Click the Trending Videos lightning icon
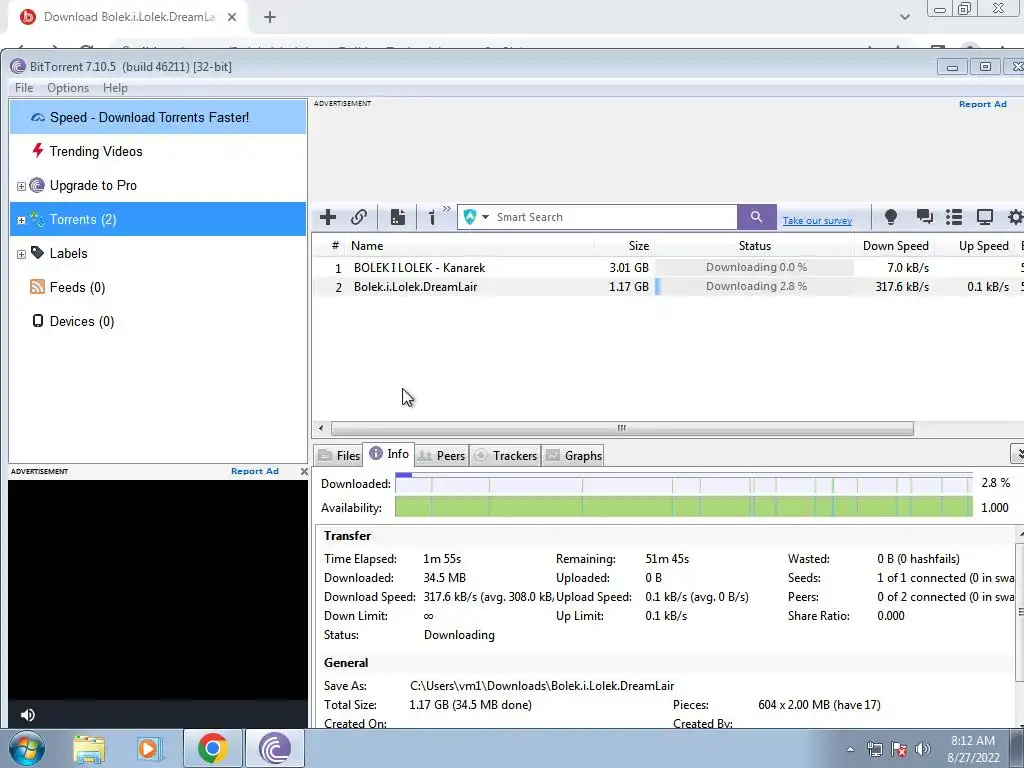Image resolution: width=1024 pixels, height=768 pixels. click(x=38, y=150)
